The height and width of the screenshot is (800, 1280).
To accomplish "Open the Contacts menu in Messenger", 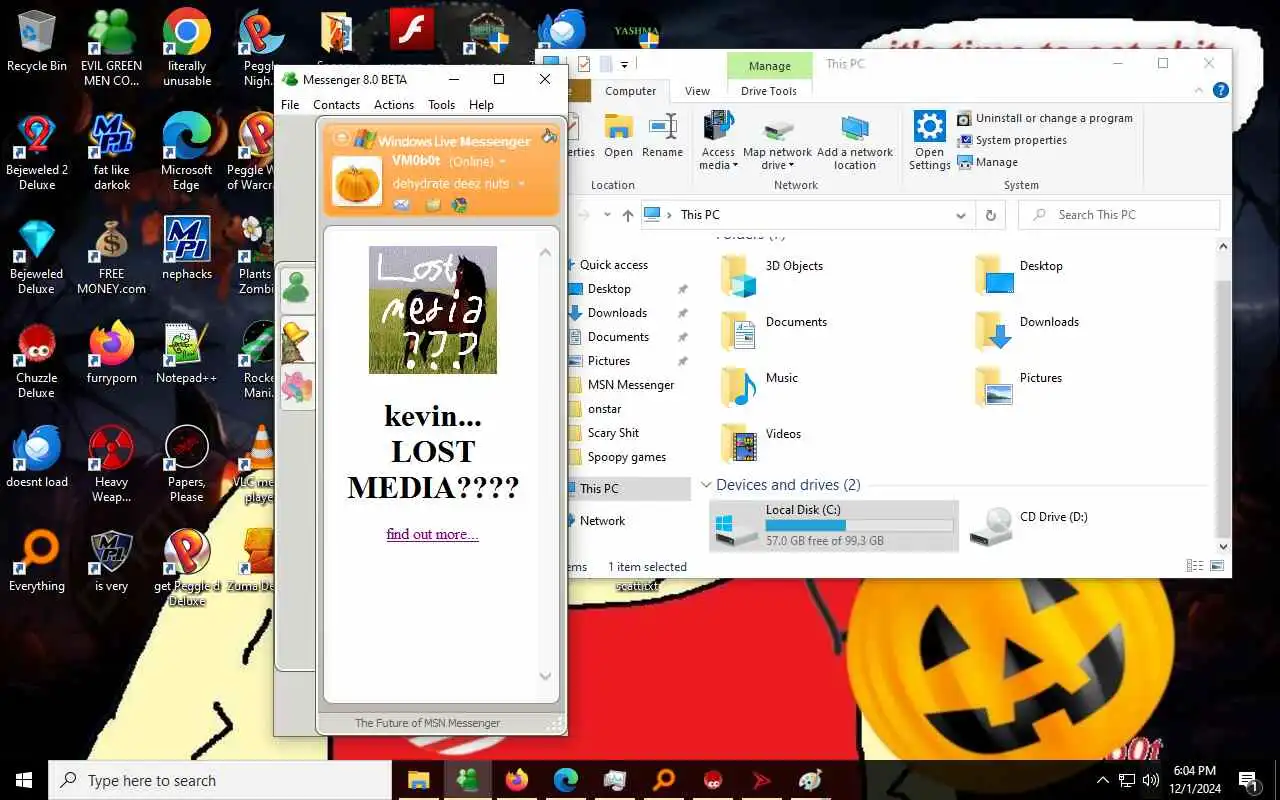I will click(336, 105).
